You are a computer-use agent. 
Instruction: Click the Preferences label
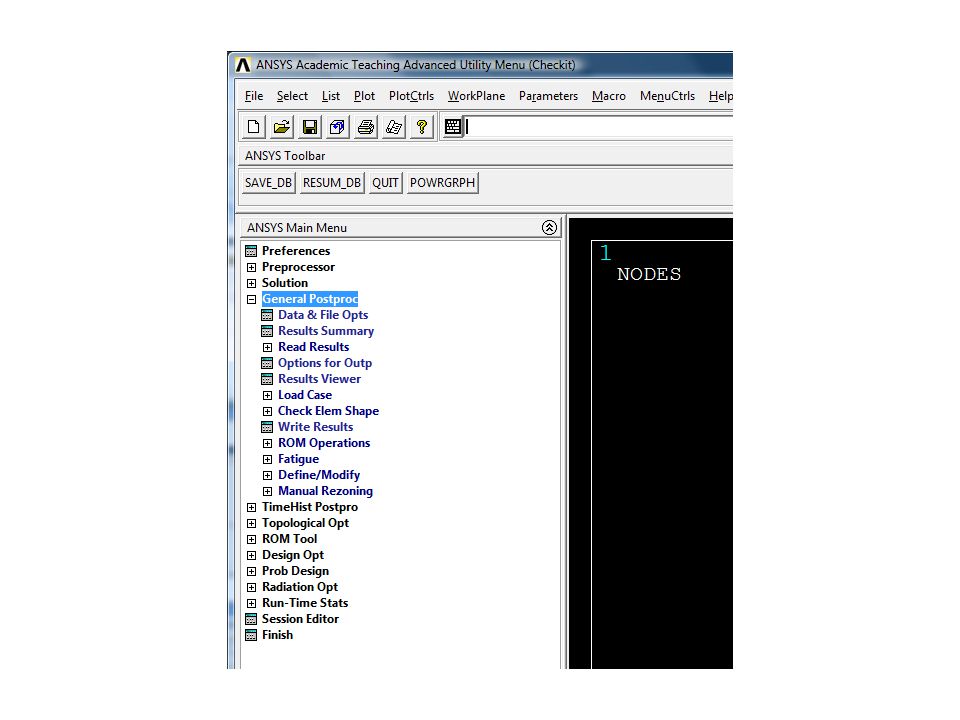click(296, 251)
